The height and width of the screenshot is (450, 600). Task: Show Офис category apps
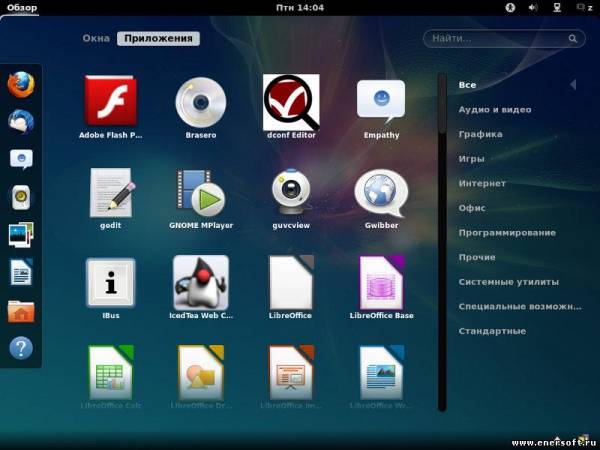472,208
